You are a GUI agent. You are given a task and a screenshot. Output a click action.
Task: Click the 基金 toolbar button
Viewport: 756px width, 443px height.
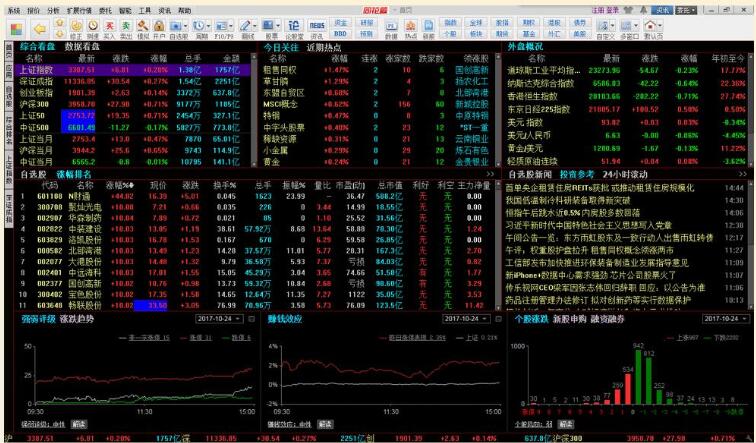(529, 34)
